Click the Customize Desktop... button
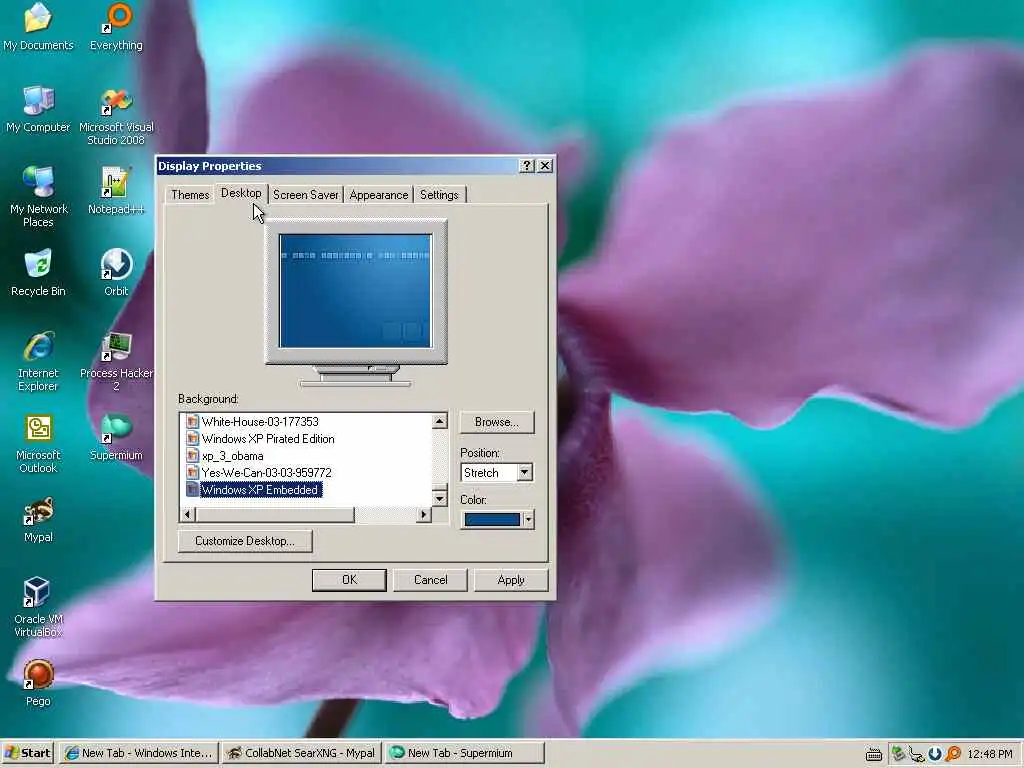Image resolution: width=1024 pixels, height=768 pixels. pyautogui.click(x=245, y=541)
